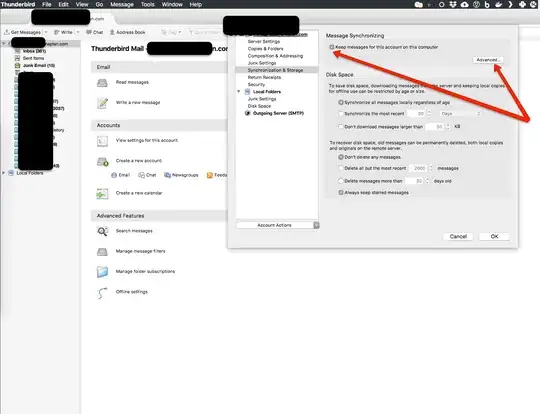Open the Edit menu

pyautogui.click(x=63, y=4)
